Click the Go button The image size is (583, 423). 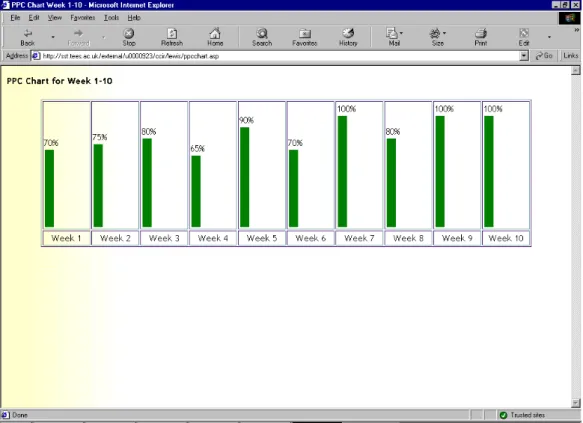coord(544,56)
